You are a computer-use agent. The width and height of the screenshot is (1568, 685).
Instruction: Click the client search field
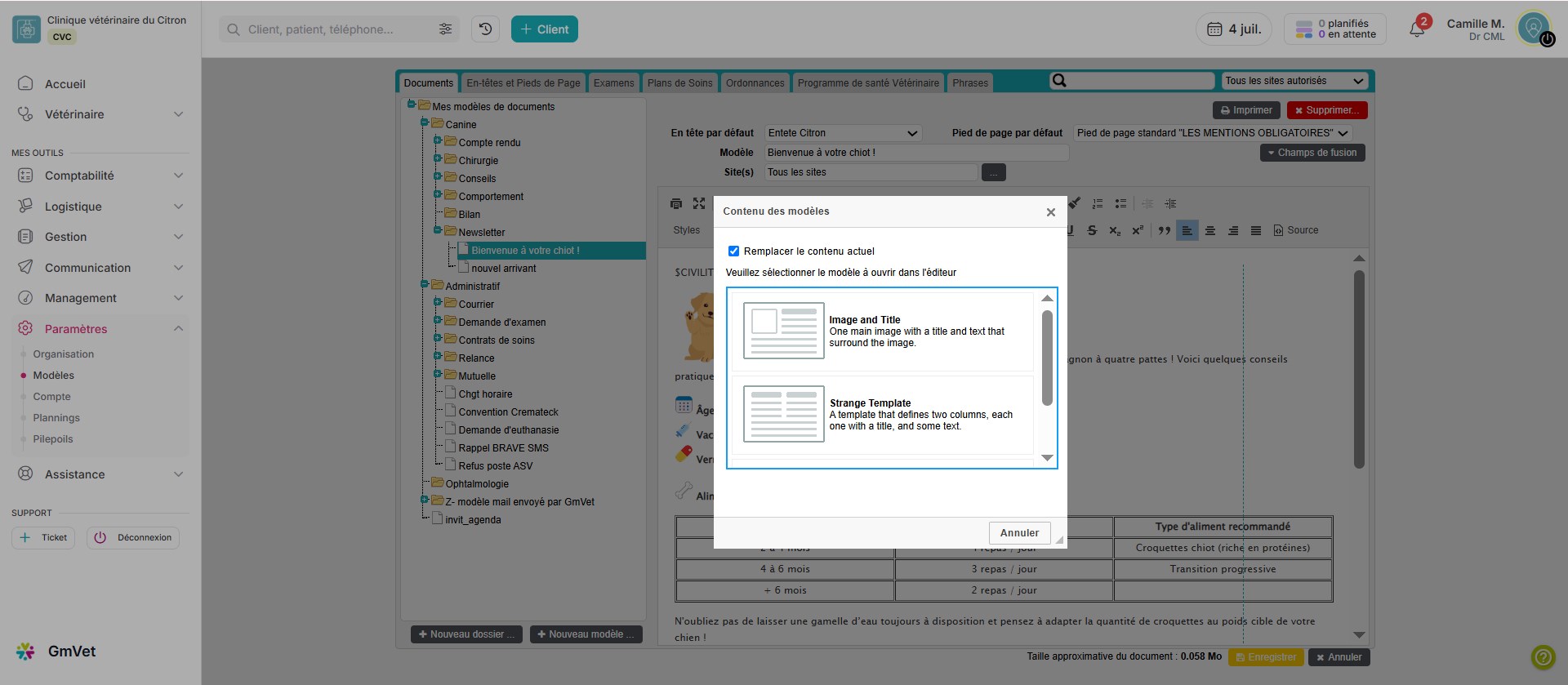tap(339, 29)
